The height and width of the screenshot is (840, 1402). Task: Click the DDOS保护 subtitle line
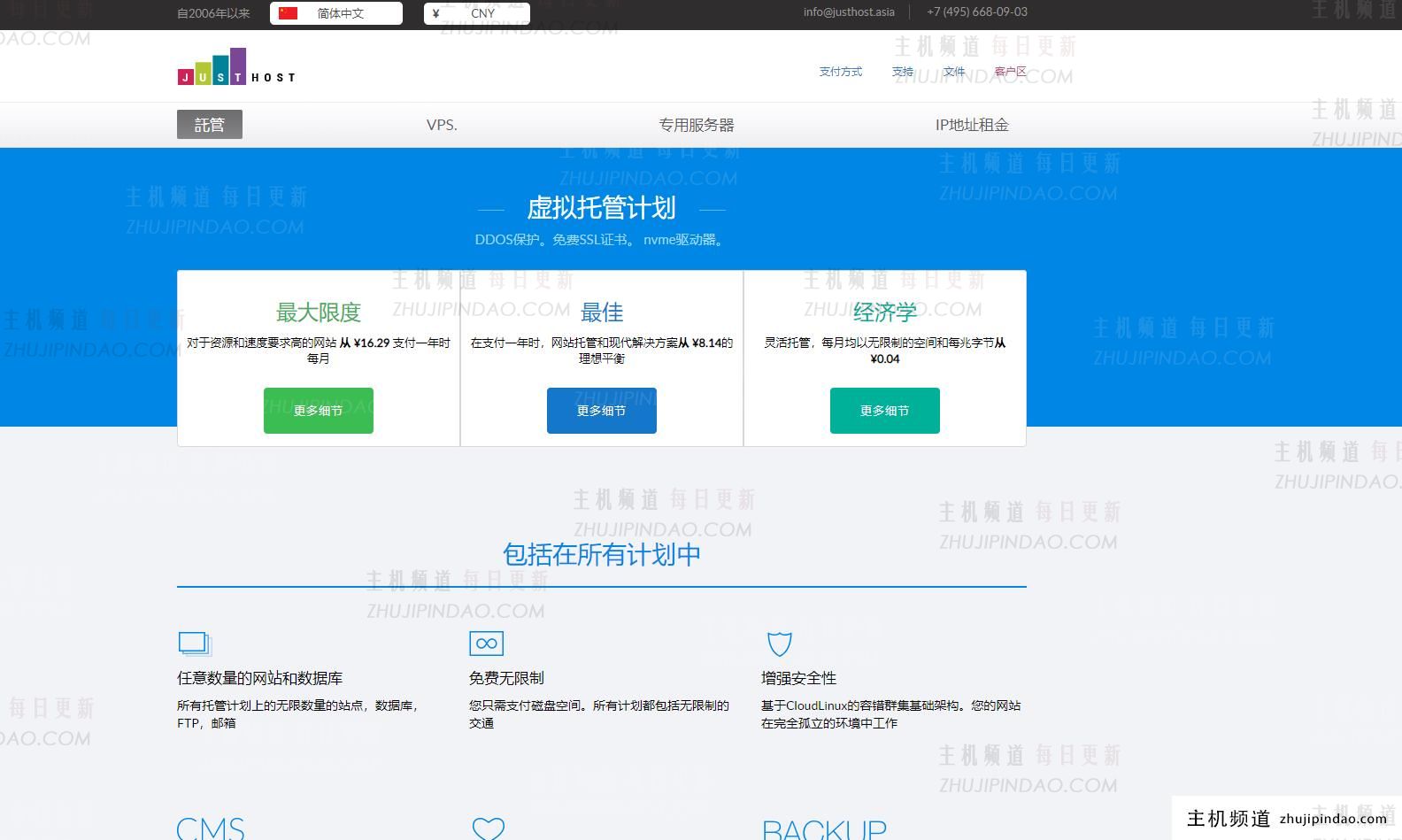coord(602,240)
